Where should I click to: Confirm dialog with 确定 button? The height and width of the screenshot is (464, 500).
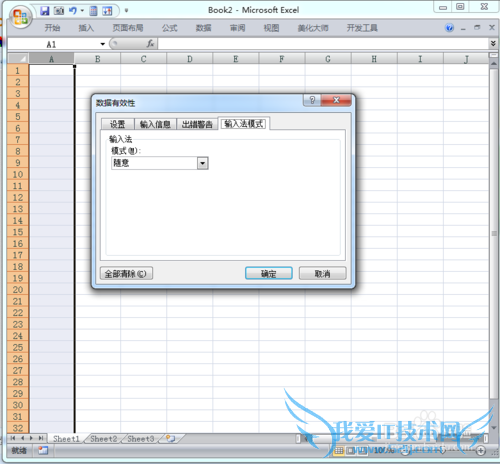click(269, 274)
